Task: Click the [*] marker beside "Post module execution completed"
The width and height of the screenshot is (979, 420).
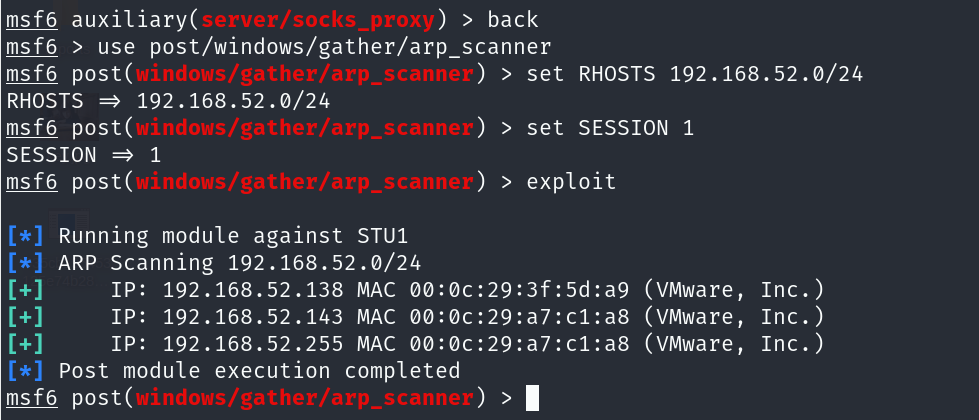Action: (24, 371)
